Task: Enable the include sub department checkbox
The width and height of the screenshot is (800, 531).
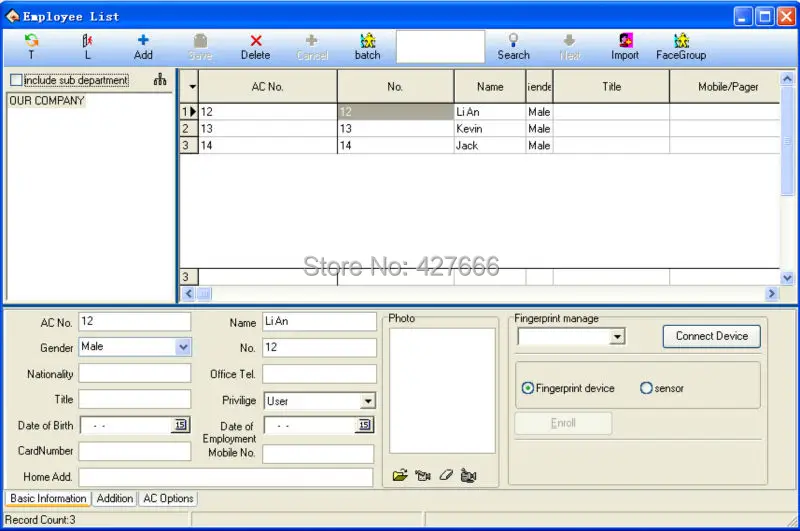Action: coord(16,80)
